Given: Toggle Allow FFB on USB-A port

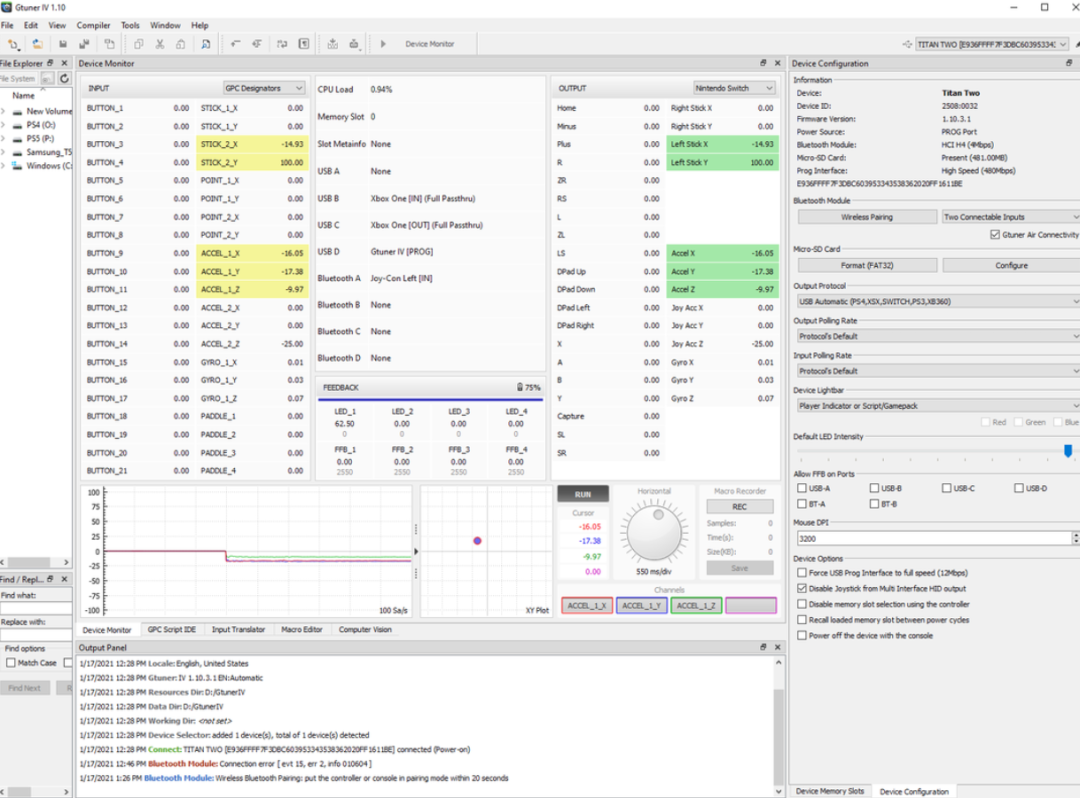Looking at the screenshot, I should (x=802, y=488).
